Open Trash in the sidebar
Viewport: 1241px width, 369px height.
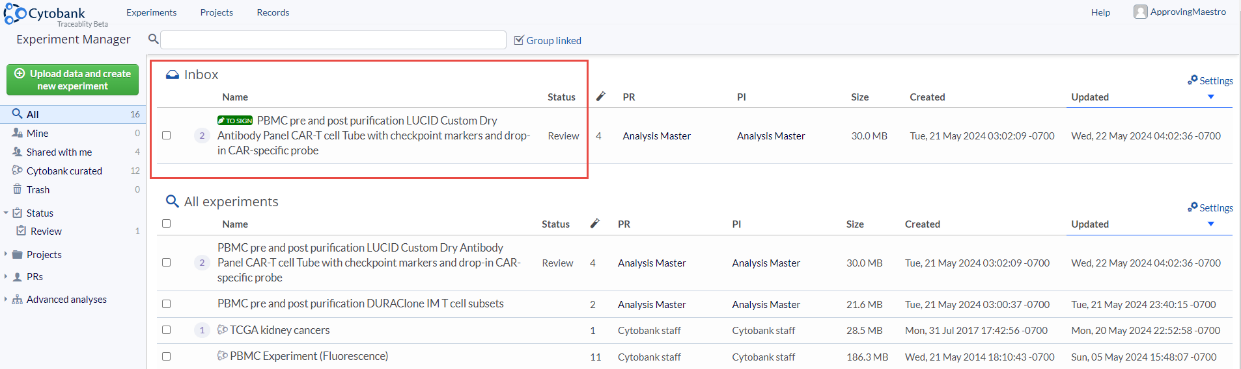tap(38, 189)
